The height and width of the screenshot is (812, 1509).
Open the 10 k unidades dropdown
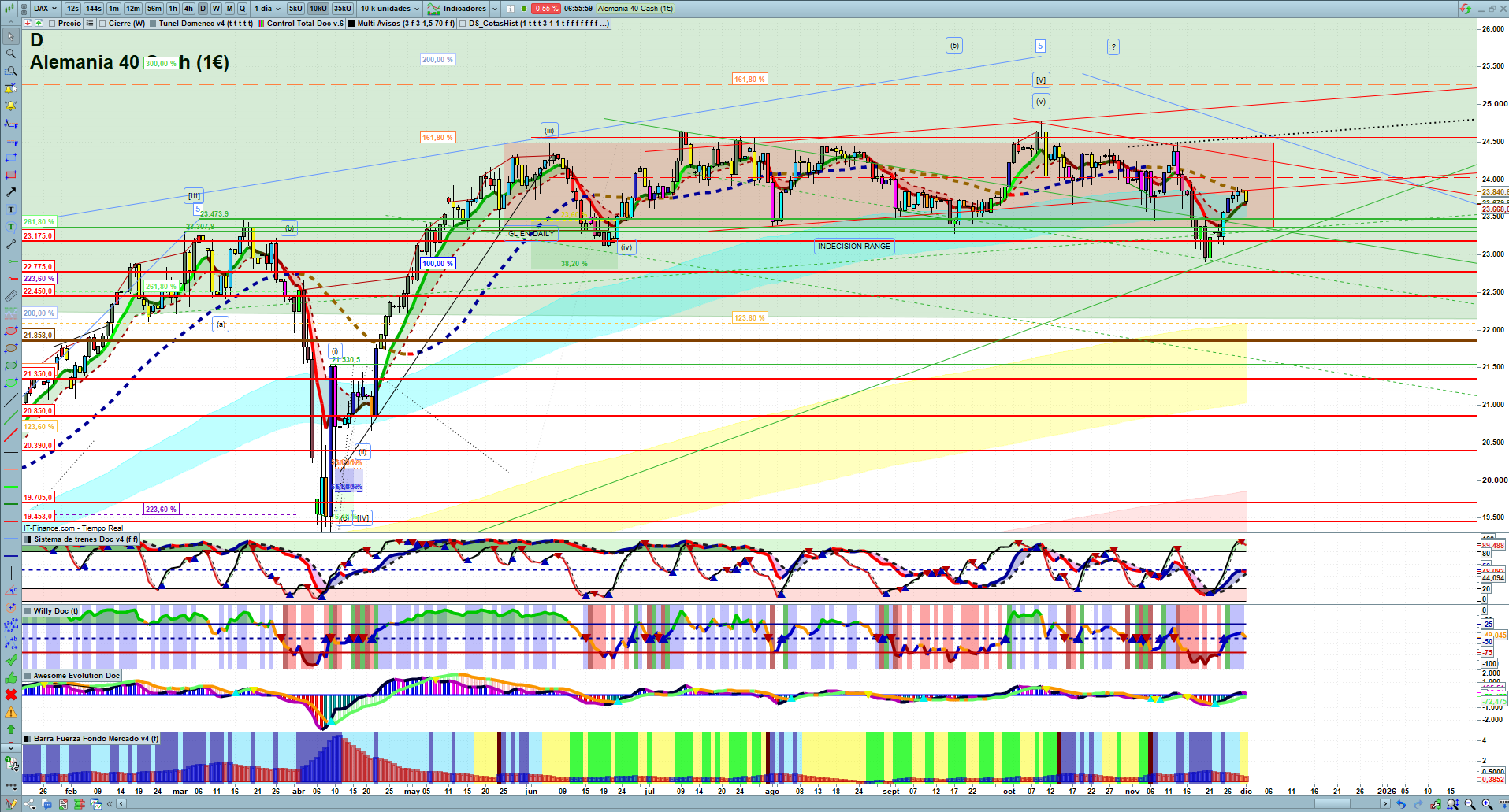[x=390, y=9]
